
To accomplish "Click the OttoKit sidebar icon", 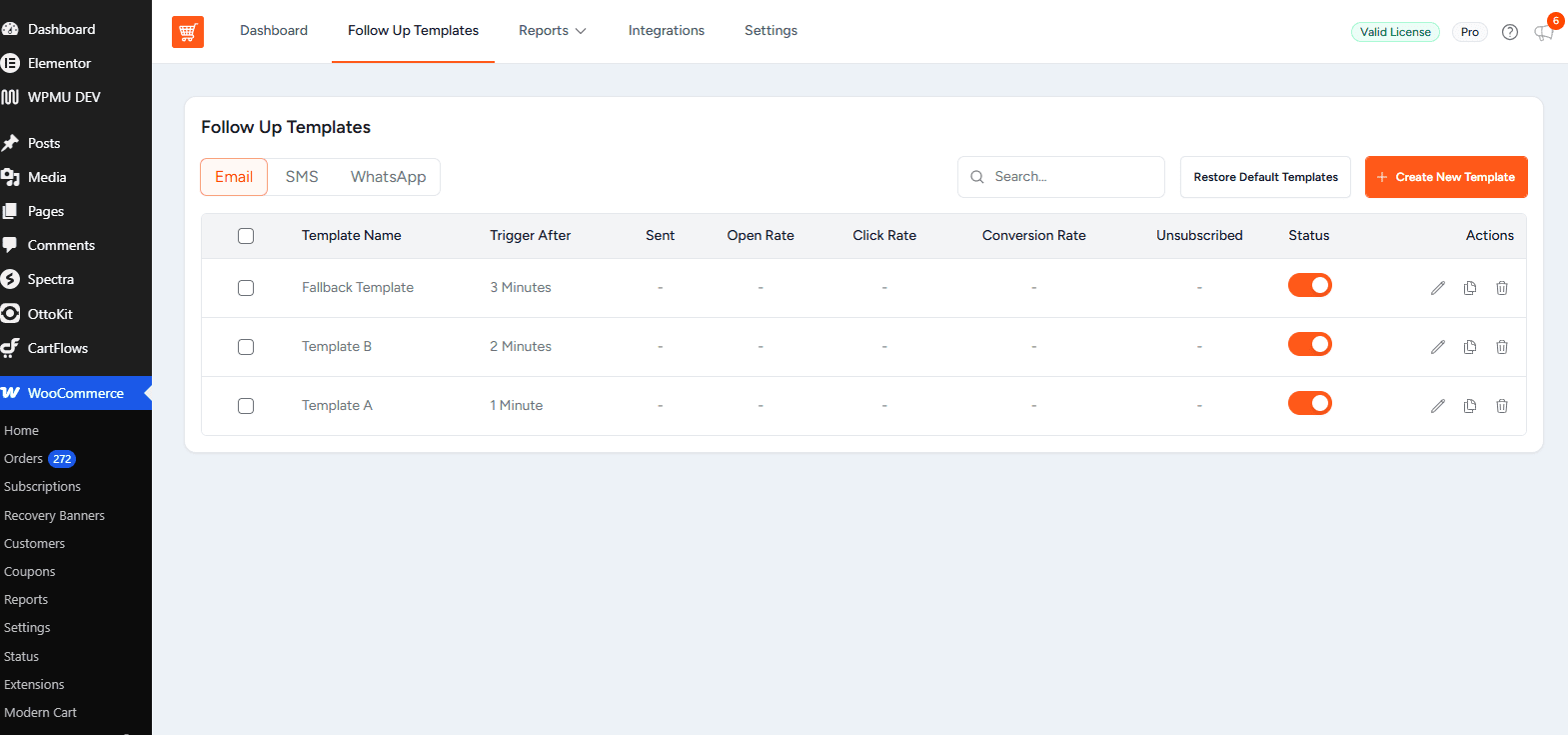I will [x=10, y=314].
